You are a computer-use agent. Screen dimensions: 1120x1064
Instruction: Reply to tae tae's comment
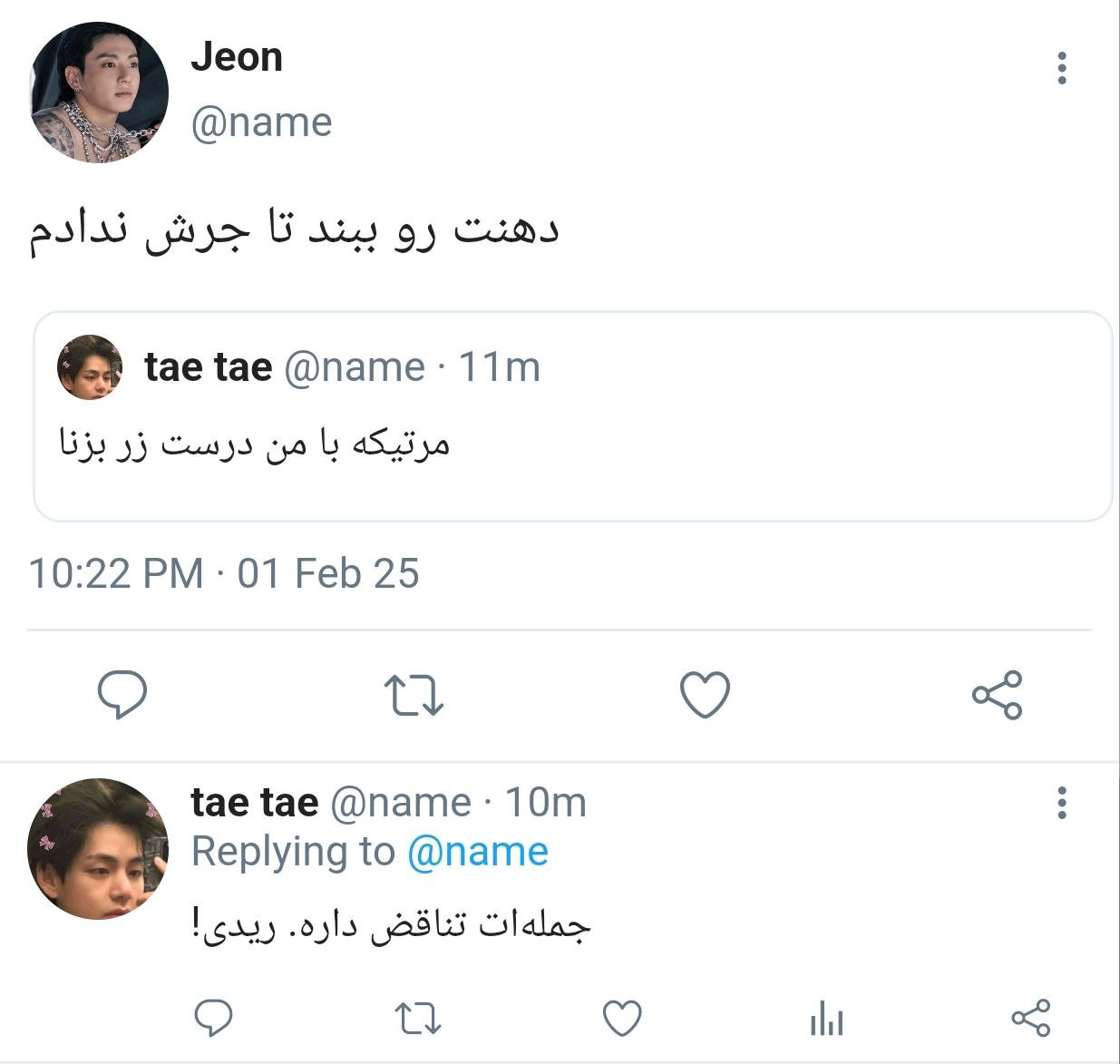[214, 1018]
